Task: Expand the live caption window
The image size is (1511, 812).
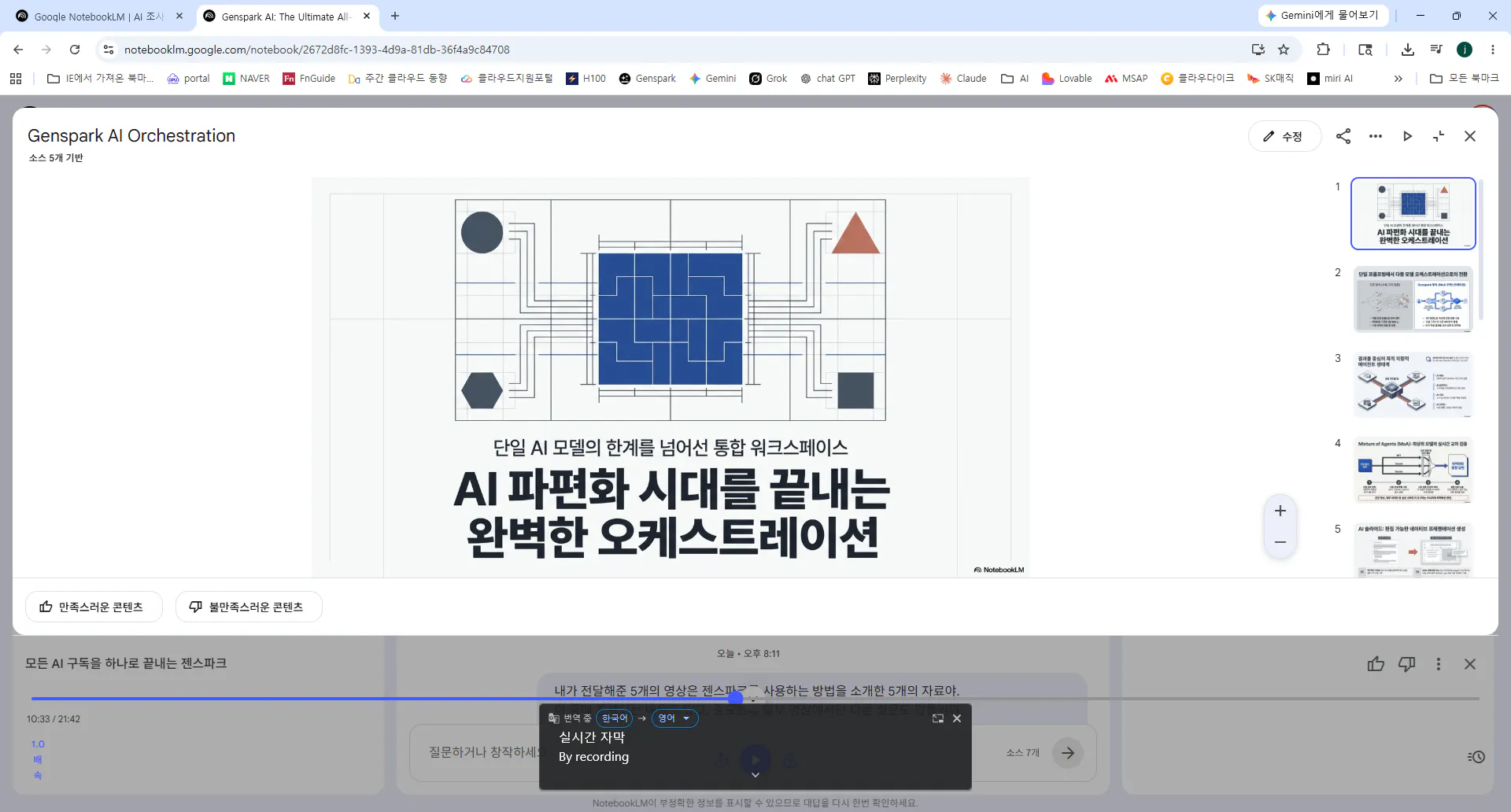Action: tap(938, 718)
